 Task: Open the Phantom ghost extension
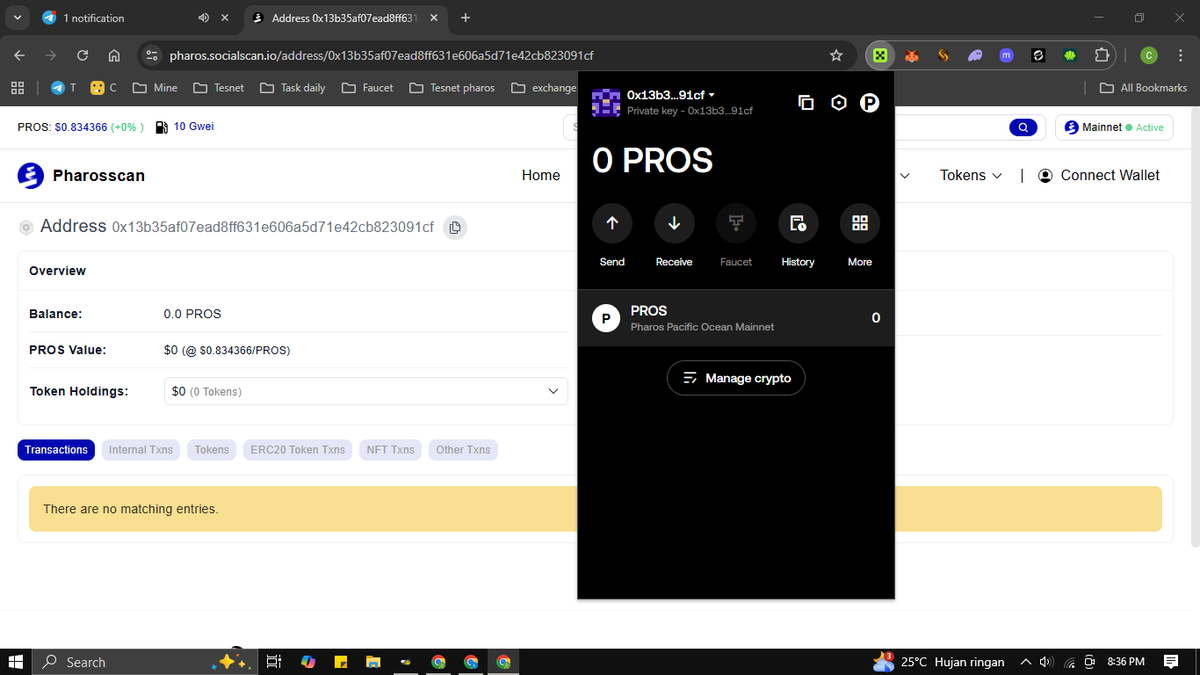click(974, 56)
